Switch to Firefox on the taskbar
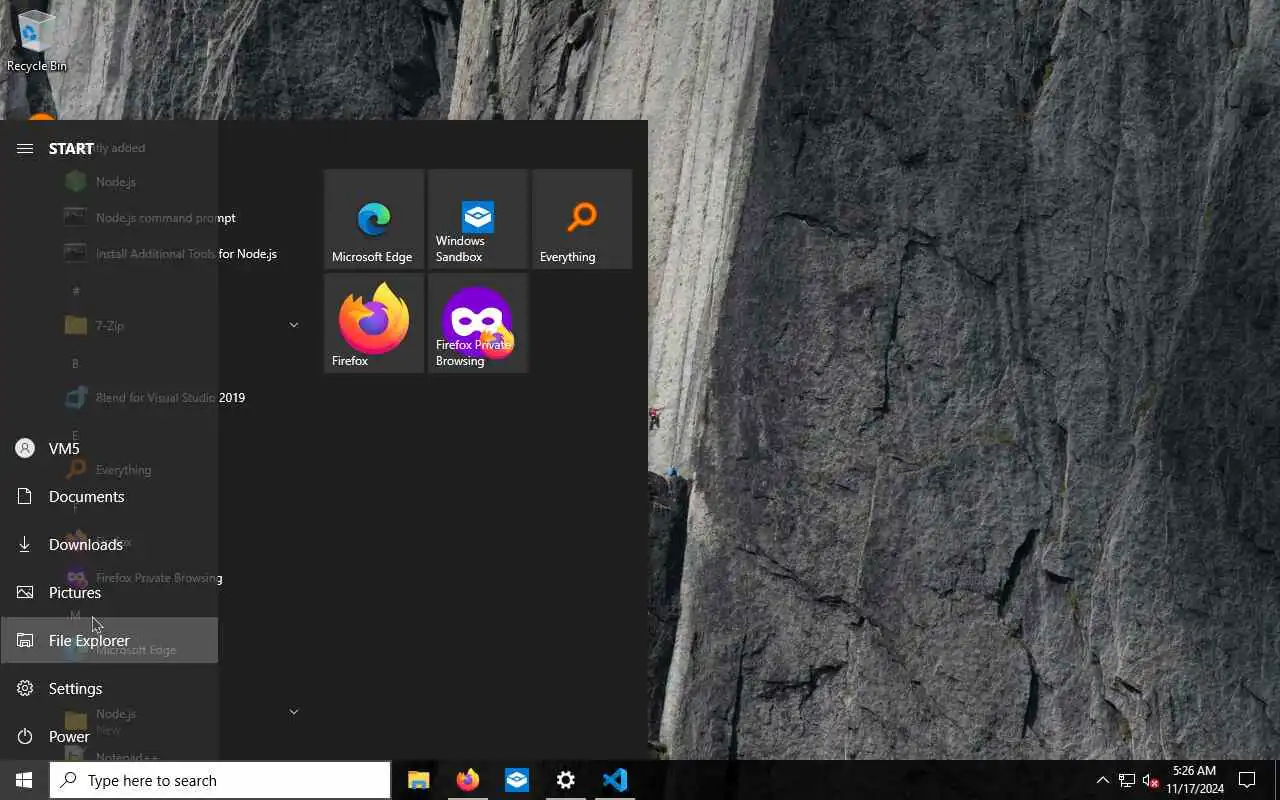This screenshot has width=1280, height=800. tap(468, 780)
